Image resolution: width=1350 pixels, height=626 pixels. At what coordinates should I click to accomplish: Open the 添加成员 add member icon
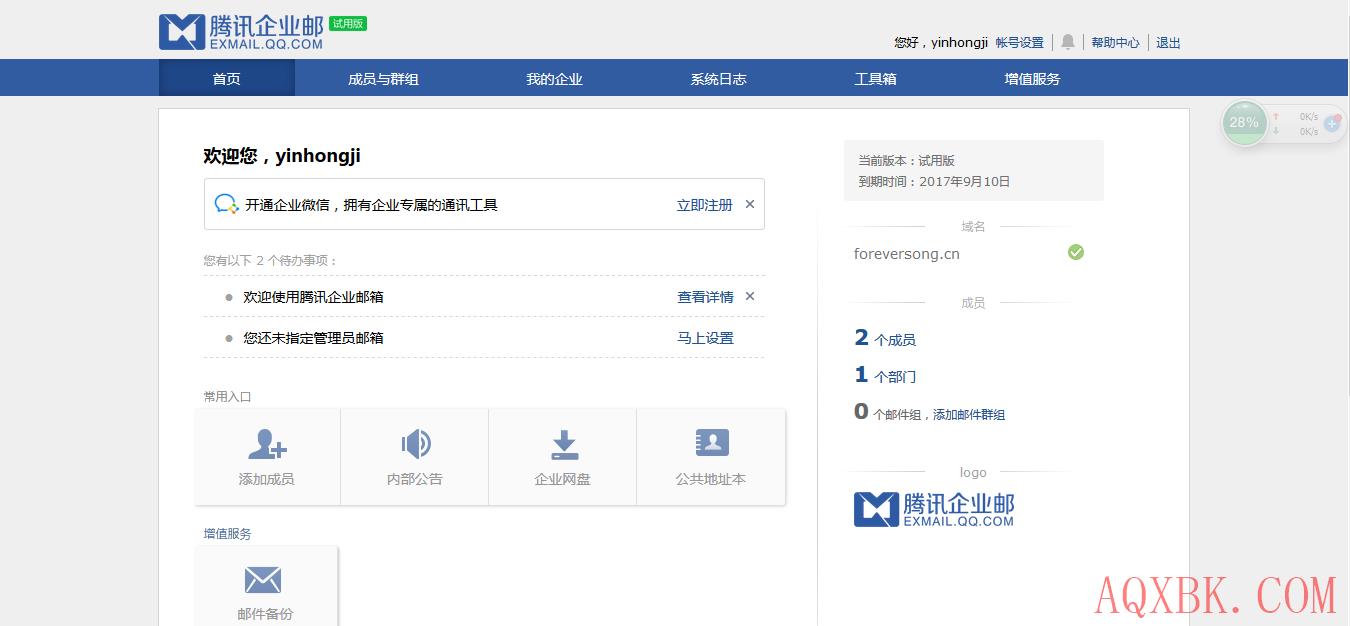tap(267, 444)
